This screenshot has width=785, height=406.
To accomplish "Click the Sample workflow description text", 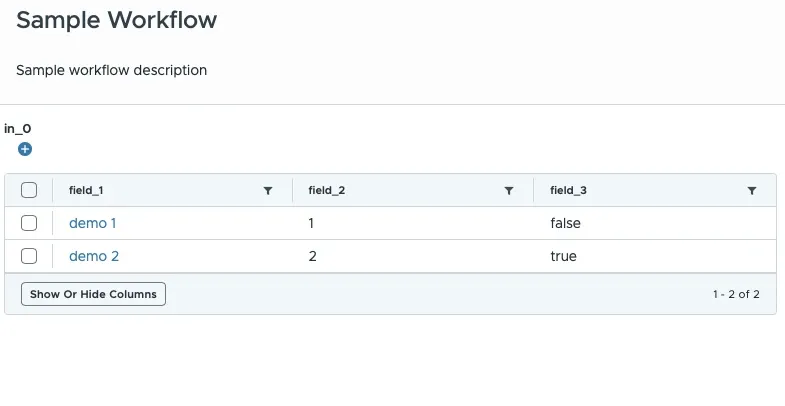I will (111, 70).
